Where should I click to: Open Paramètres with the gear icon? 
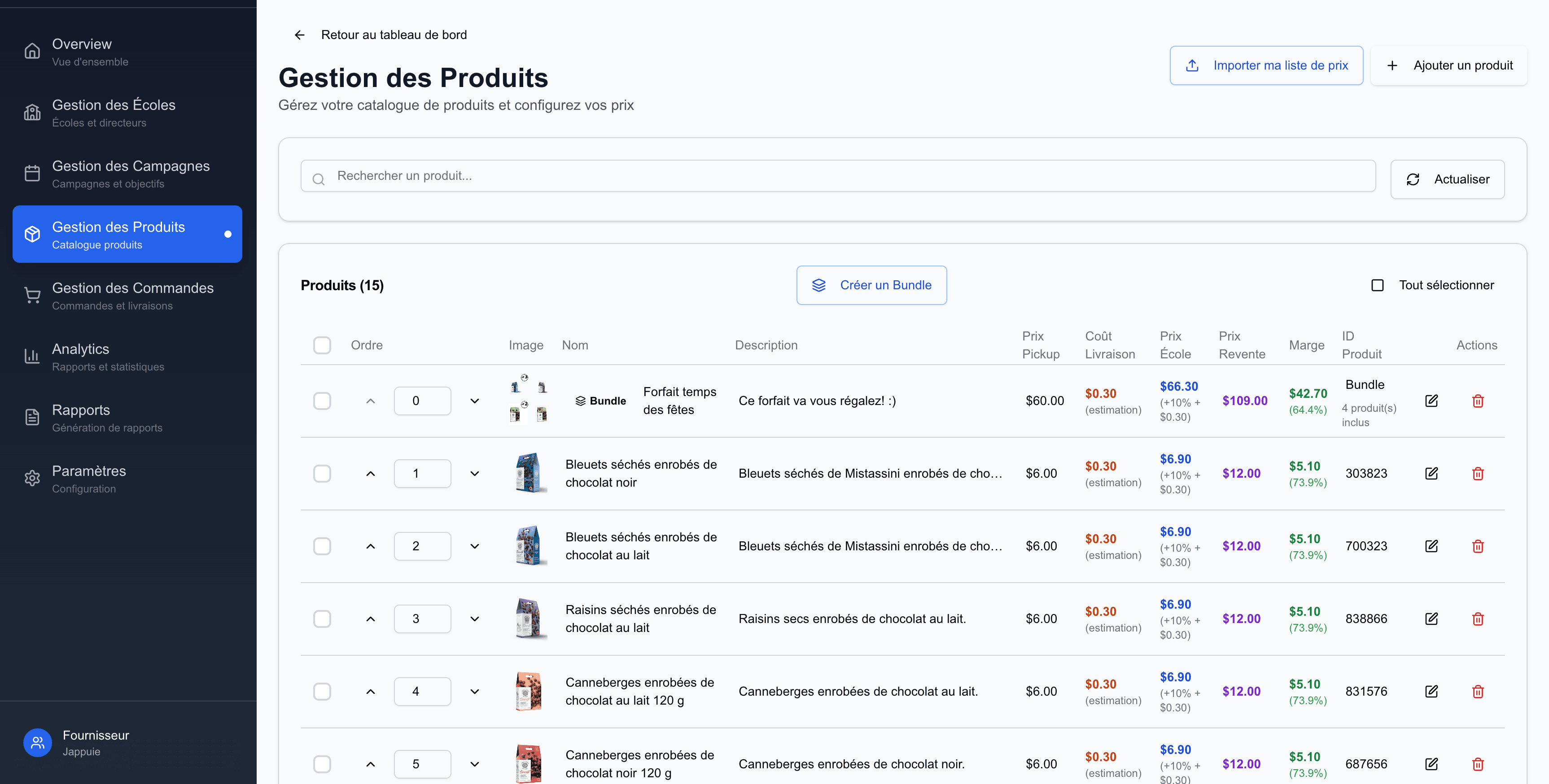[x=32, y=478]
